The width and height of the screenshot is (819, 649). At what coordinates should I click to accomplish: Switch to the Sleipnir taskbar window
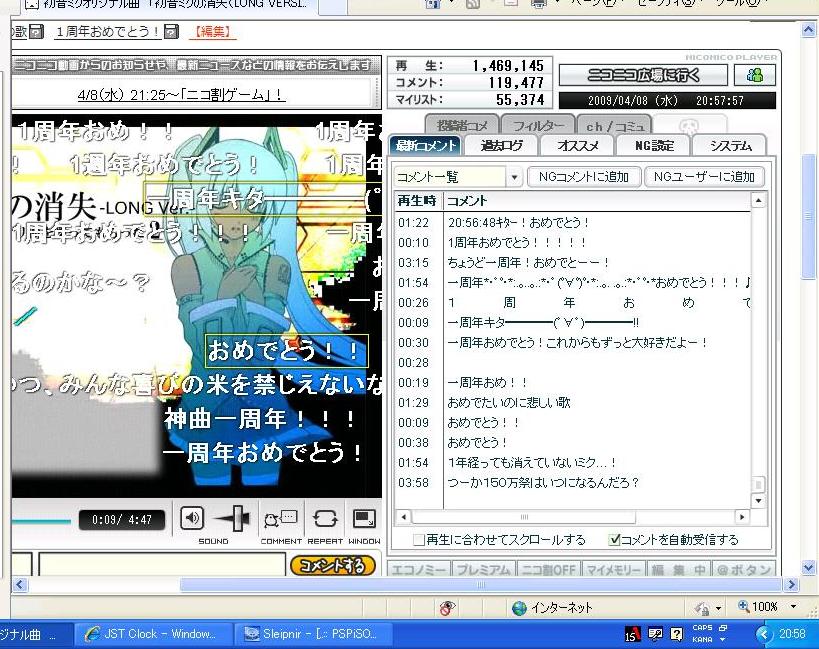(311, 634)
